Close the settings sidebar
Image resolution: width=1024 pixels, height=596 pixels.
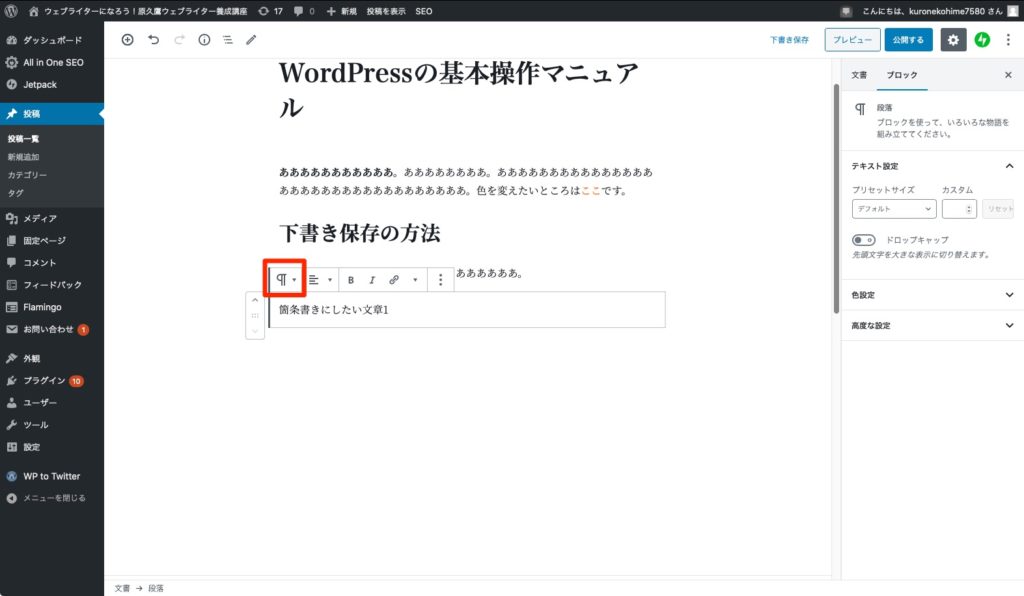[x=1008, y=75]
